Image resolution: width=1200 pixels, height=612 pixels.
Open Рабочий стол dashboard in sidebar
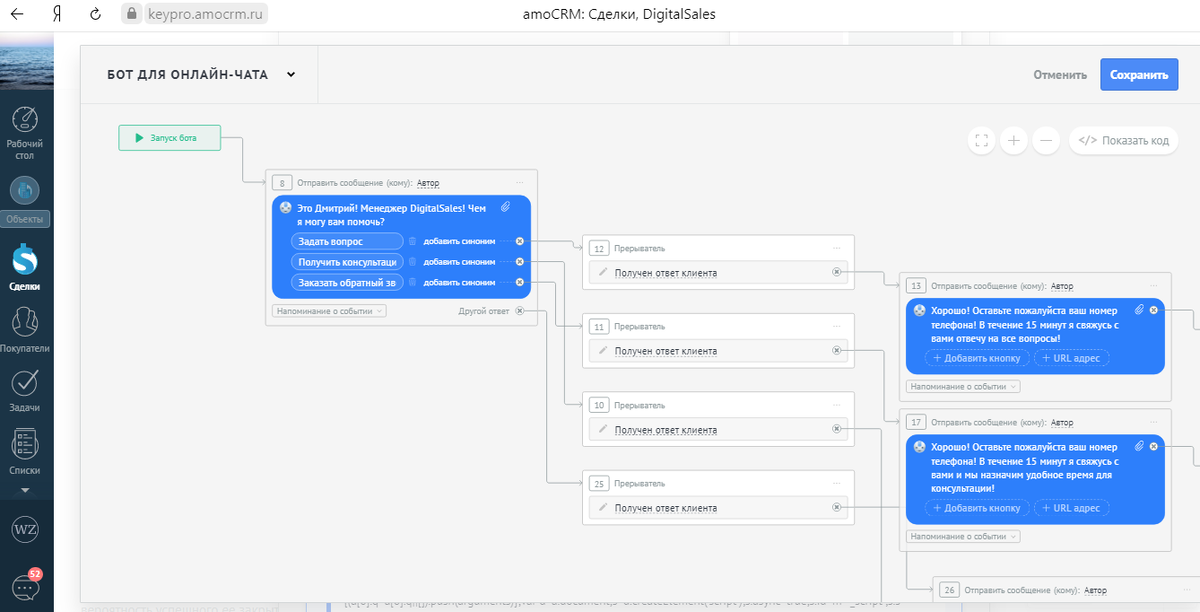pyautogui.click(x=25, y=133)
